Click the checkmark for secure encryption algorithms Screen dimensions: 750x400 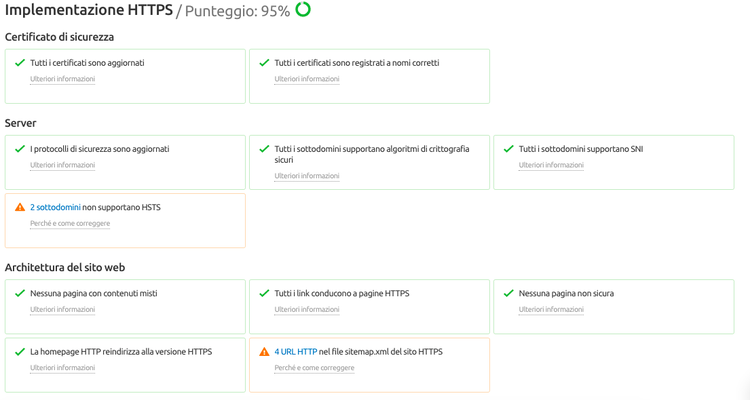click(x=264, y=149)
